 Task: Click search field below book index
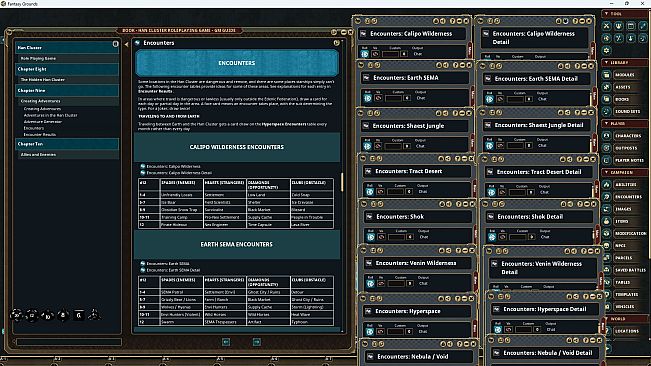[69, 342]
